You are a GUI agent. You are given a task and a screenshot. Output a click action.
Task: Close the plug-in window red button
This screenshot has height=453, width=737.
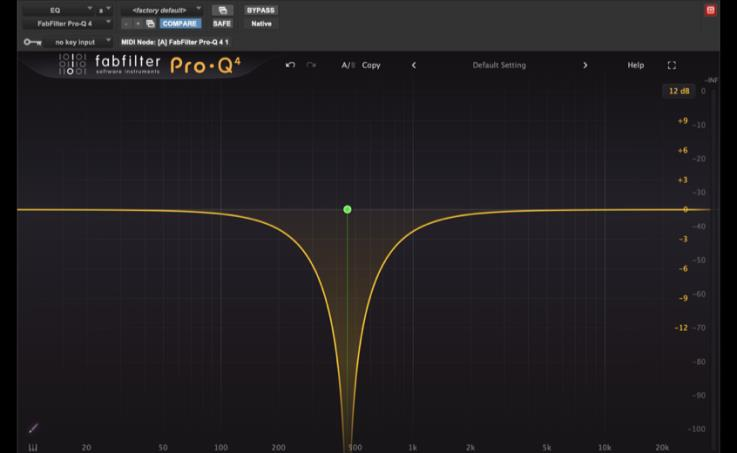point(710,10)
